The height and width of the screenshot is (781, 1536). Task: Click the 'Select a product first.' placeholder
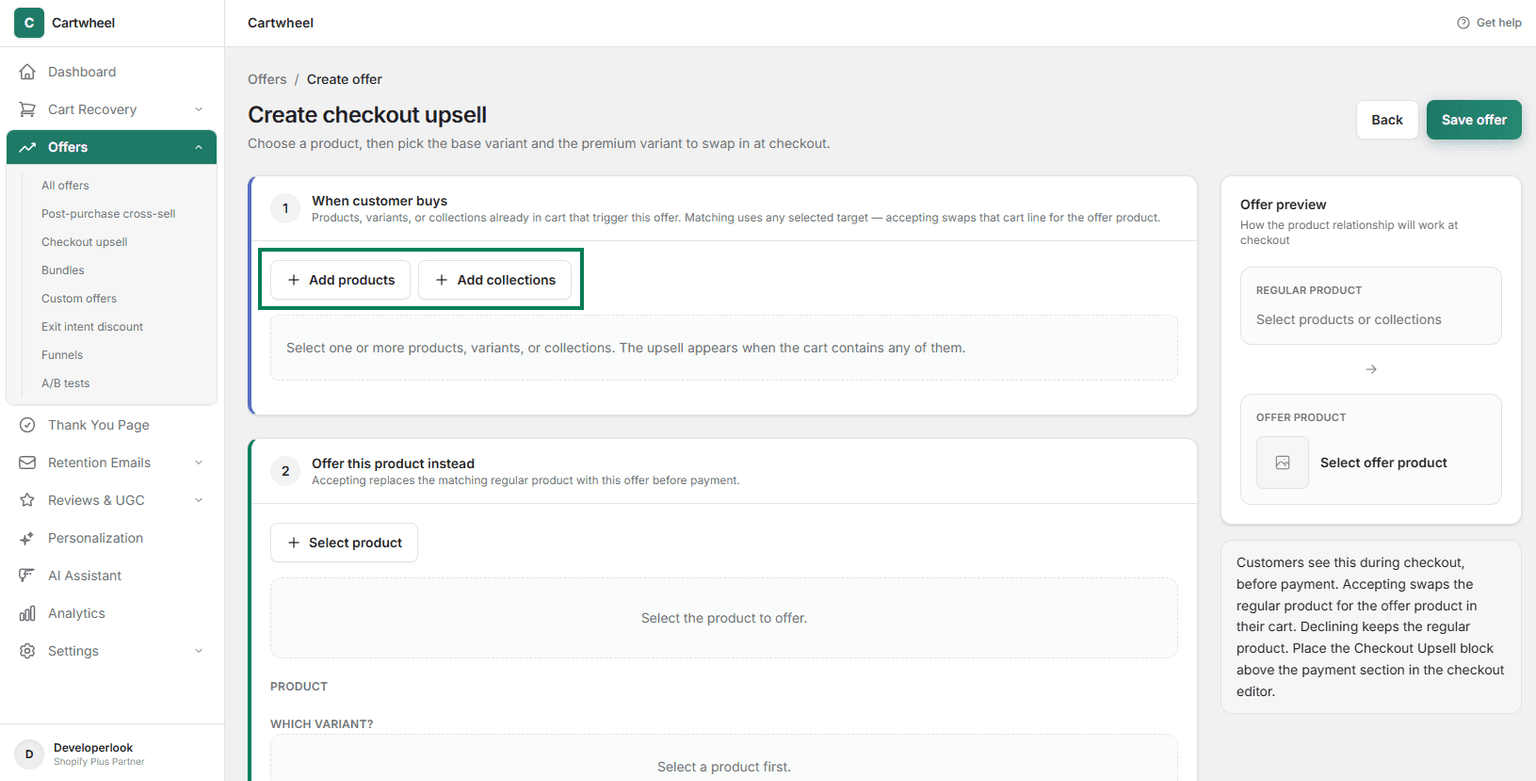click(x=724, y=767)
